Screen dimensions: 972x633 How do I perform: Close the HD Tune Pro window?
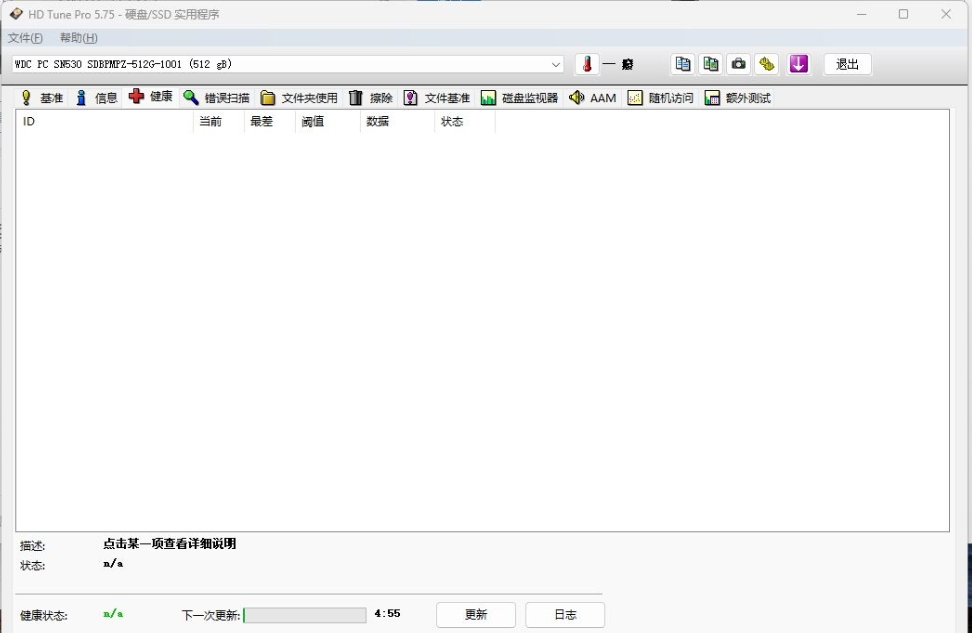[946, 14]
